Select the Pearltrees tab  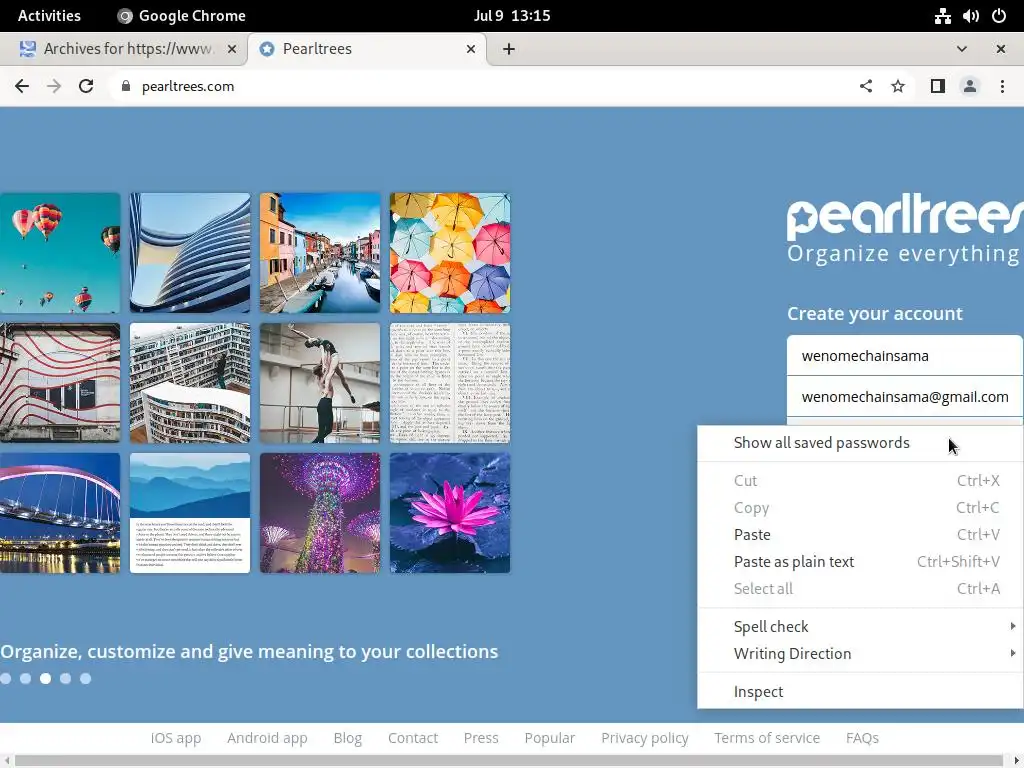click(x=367, y=49)
